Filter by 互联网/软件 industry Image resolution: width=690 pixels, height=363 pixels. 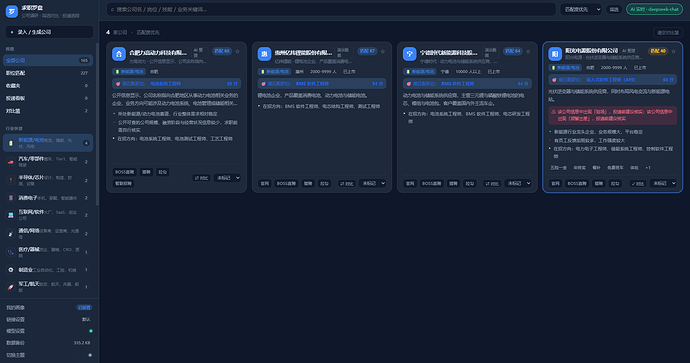tap(48, 215)
